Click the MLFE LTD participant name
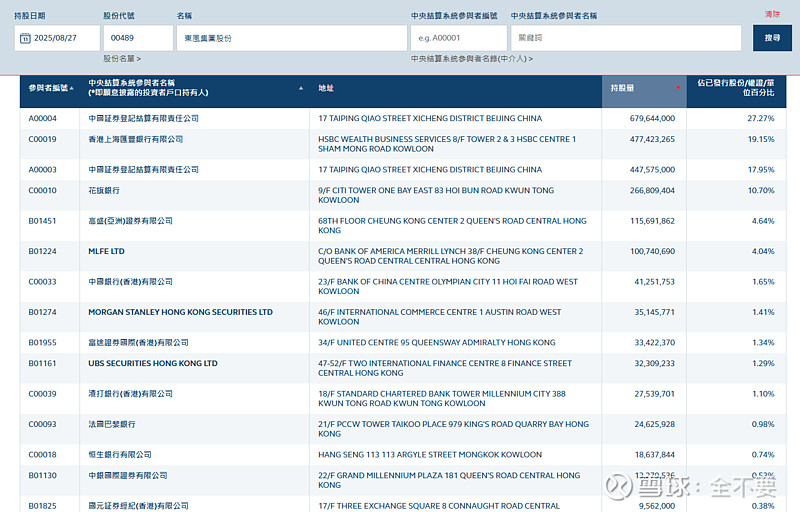800x512 pixels. [x=106, y=251]
